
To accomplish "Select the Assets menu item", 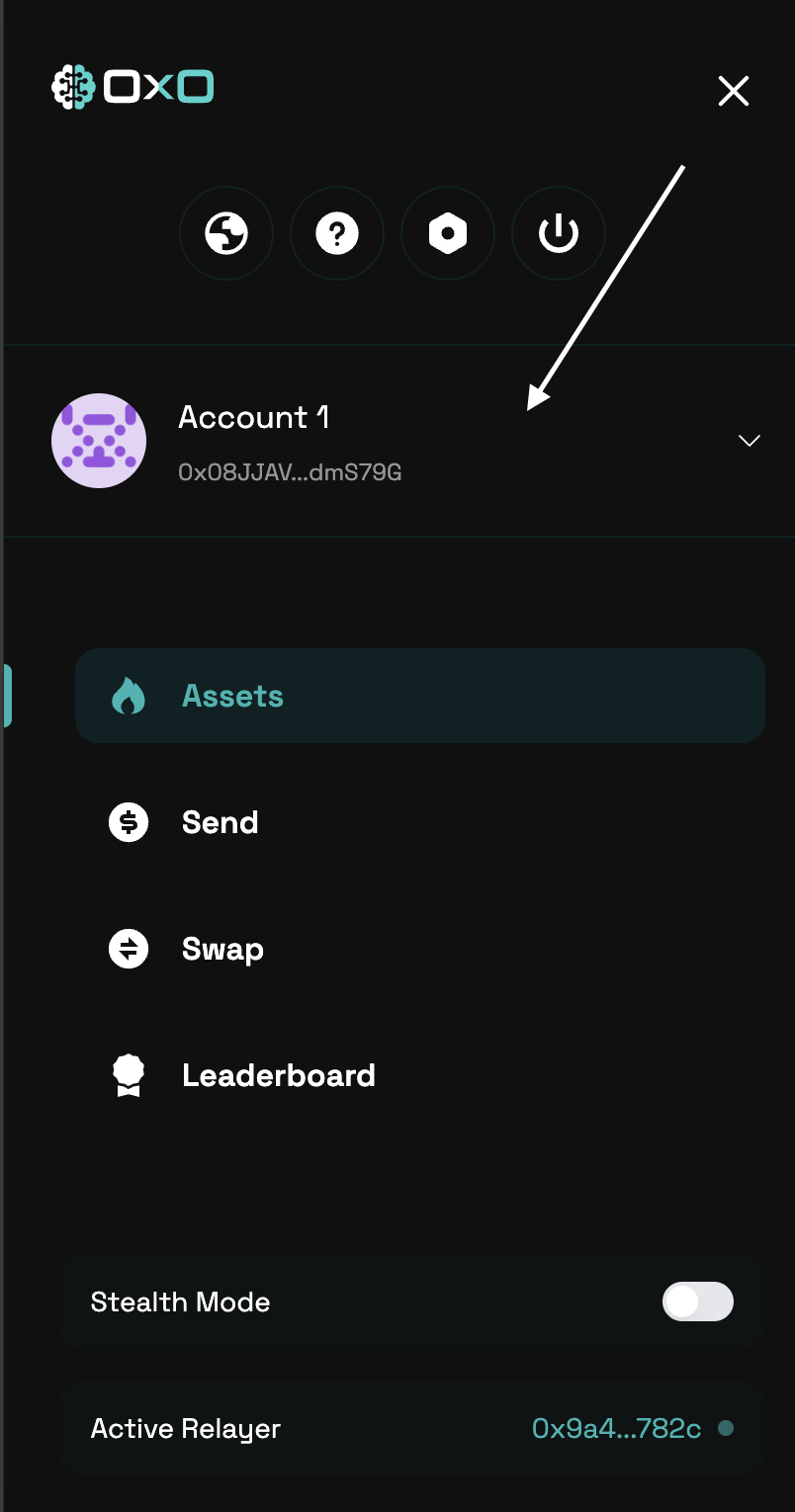I will click(x=232, y=695).
